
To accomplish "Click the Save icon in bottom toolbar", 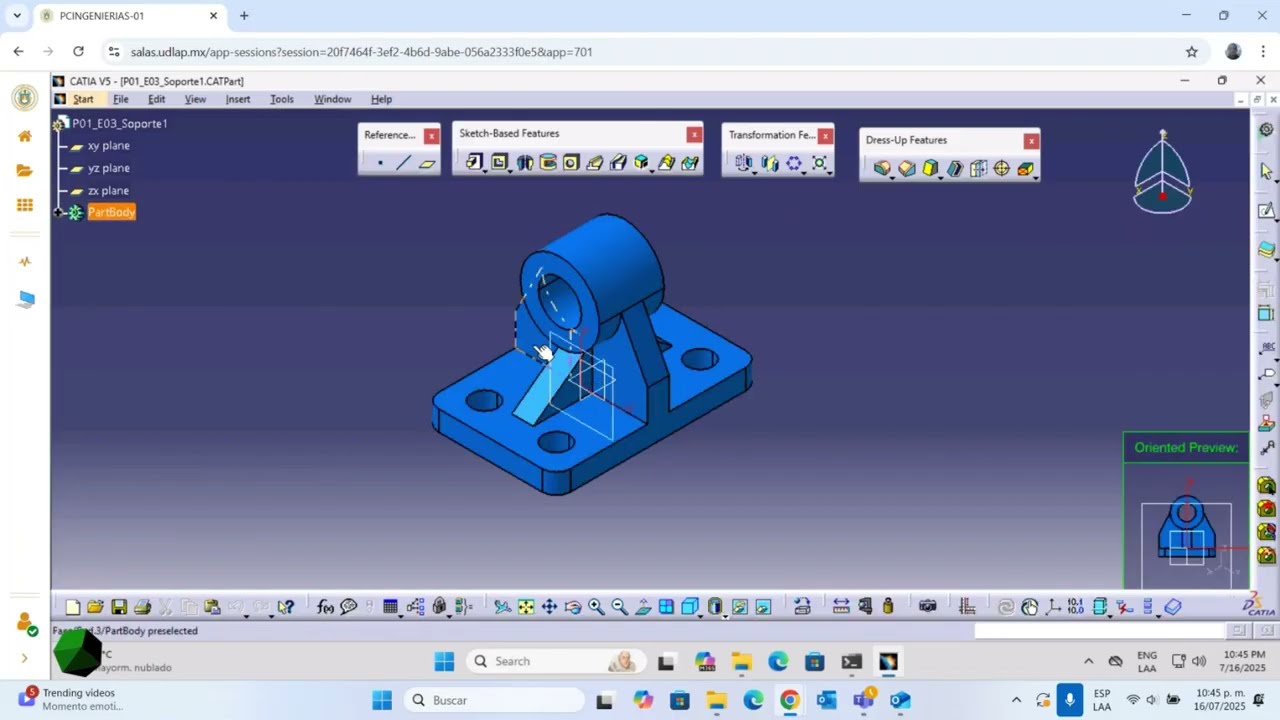I will [x=119, y=607].
